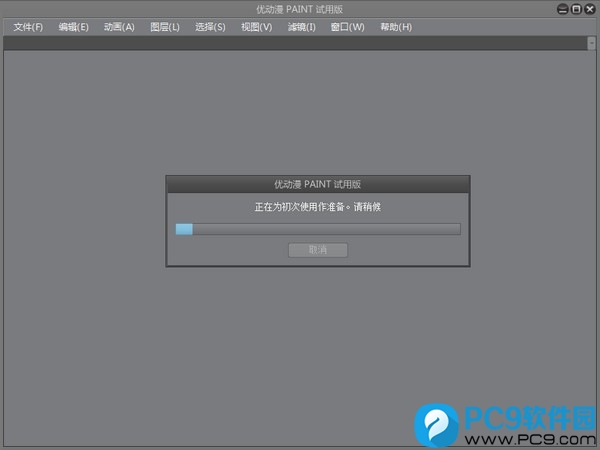Click the first-use preparation progress bar

[318, 229]
